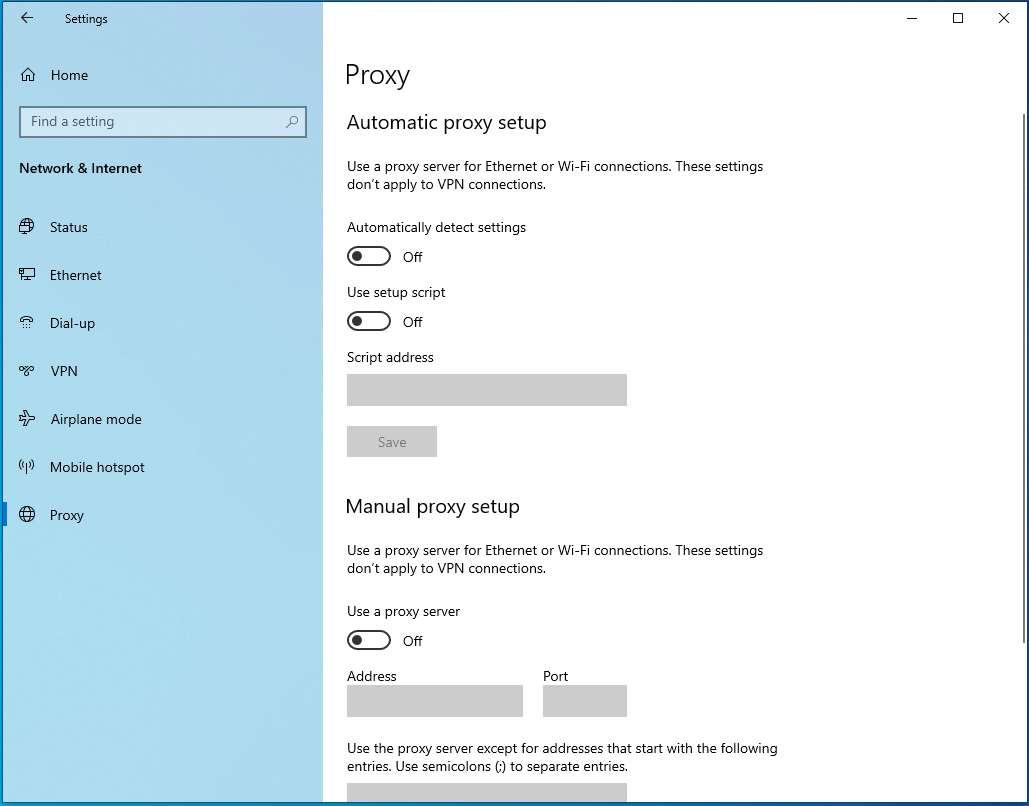Viewport: 1029px width, 806px height.
Task: Select Dial-up in the sidebar
Action: (x=163, y=323)
